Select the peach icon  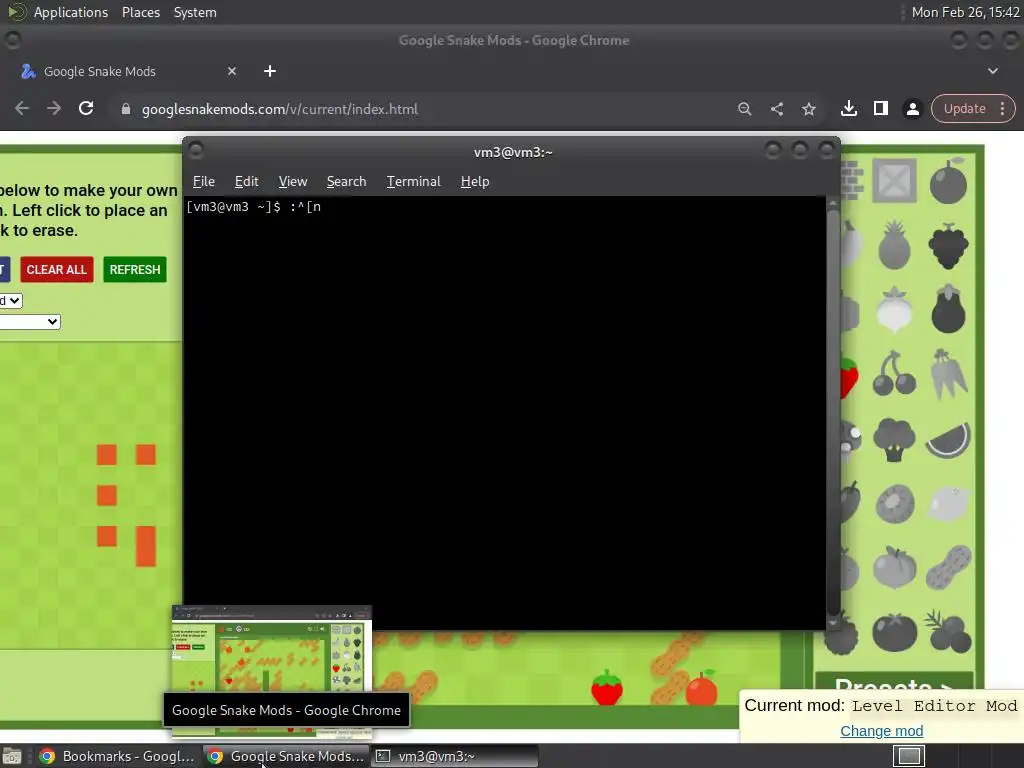point(894,568)
